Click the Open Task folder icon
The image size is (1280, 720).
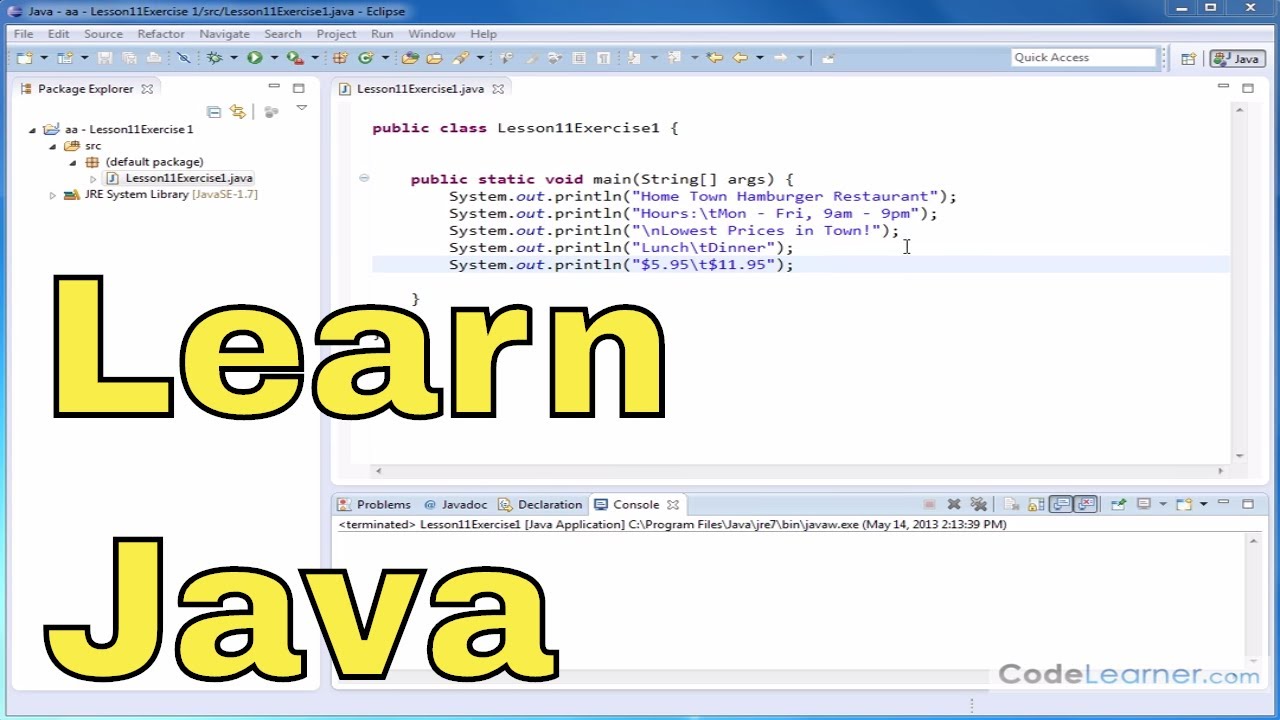click(x=435, y=58)
